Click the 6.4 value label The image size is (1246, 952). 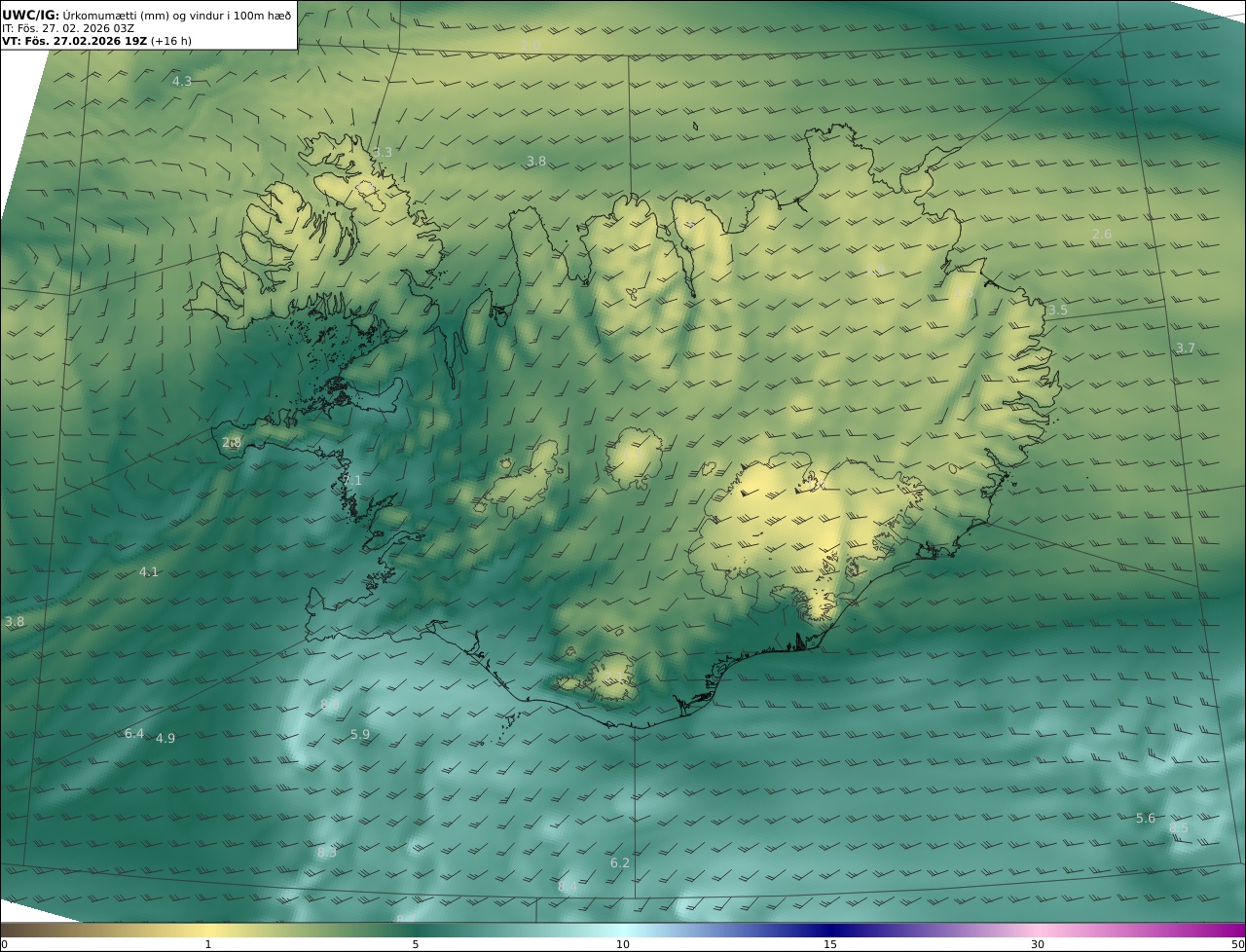click(x=134, y=734)
